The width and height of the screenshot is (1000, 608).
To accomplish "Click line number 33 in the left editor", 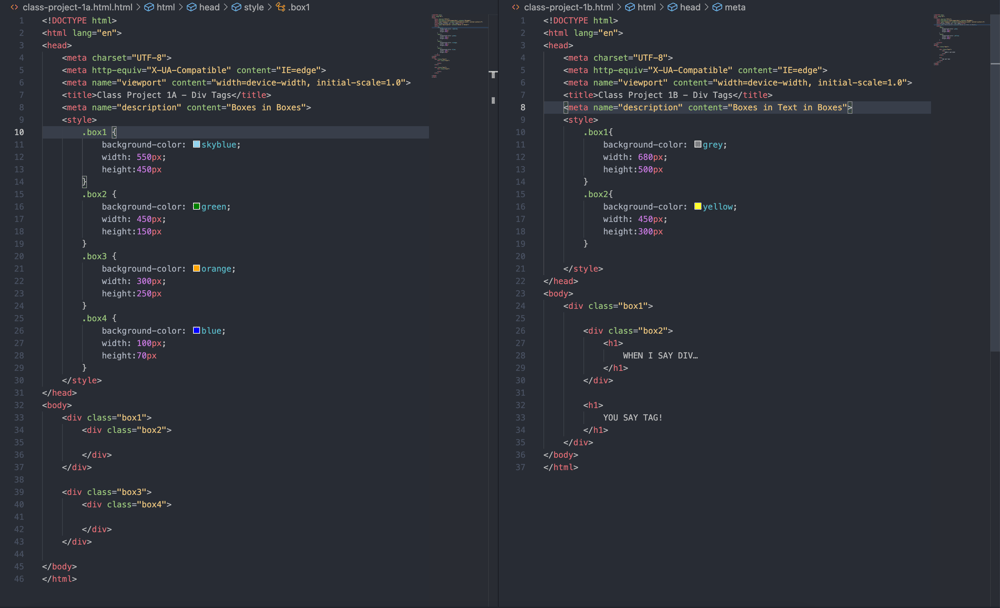I will [20, 417].
